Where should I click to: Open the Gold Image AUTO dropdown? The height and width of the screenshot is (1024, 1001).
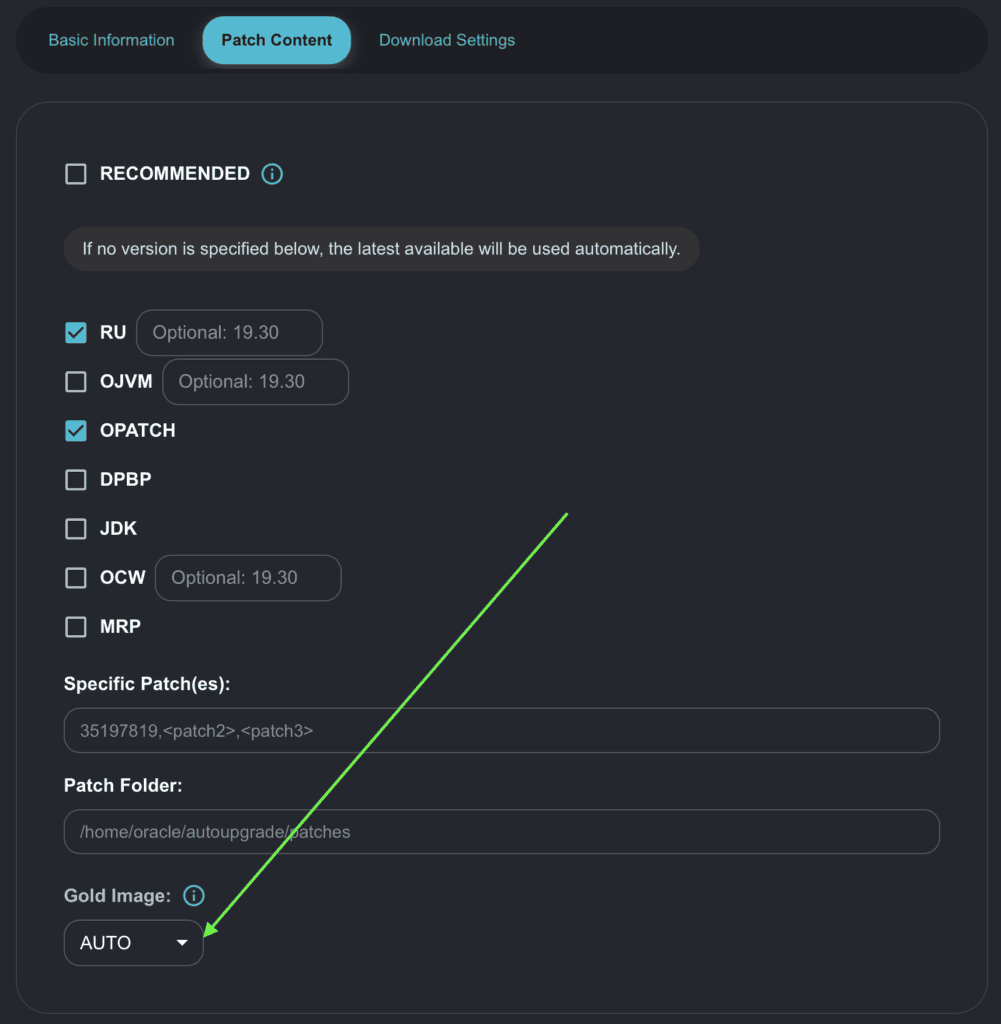[x=133, y=943]
